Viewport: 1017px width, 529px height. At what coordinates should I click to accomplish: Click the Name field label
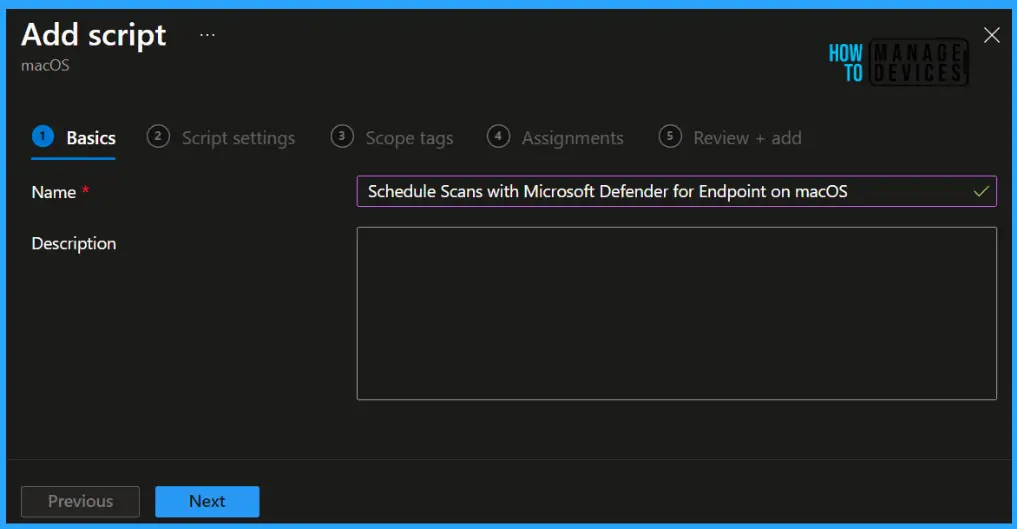point(54,193)
